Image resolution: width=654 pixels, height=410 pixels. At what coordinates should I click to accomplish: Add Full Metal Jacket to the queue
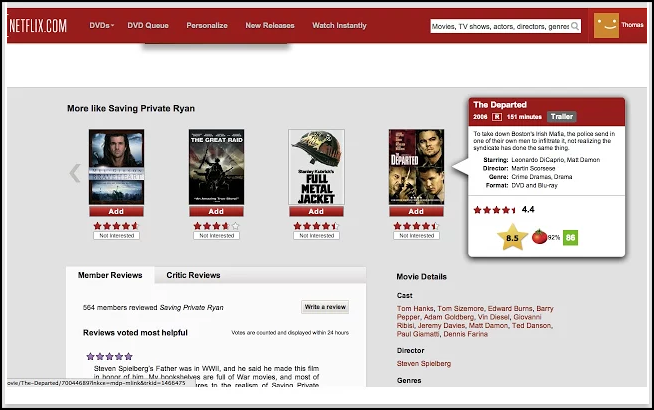pos(316,211)
